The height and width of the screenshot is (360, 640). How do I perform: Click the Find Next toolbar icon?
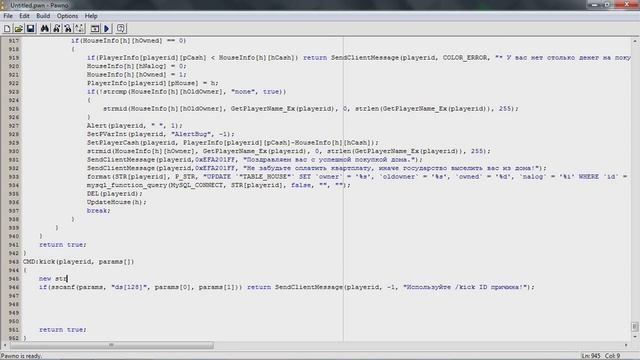click(x=56, y=29)
